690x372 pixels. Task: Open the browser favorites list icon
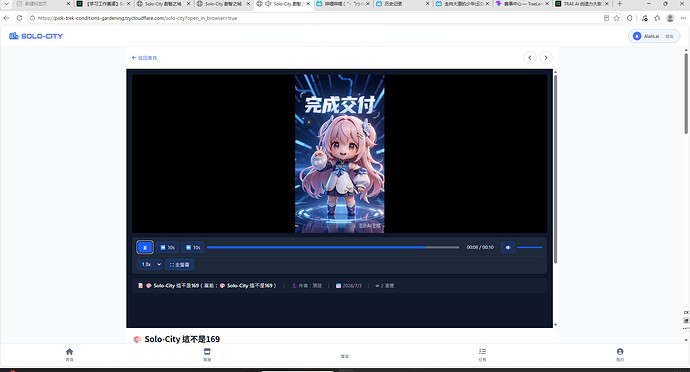point(657,18)
